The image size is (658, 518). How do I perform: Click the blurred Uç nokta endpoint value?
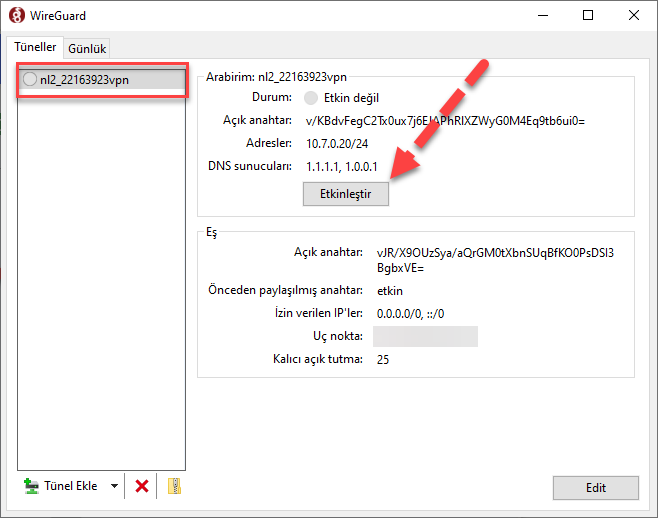425,336
